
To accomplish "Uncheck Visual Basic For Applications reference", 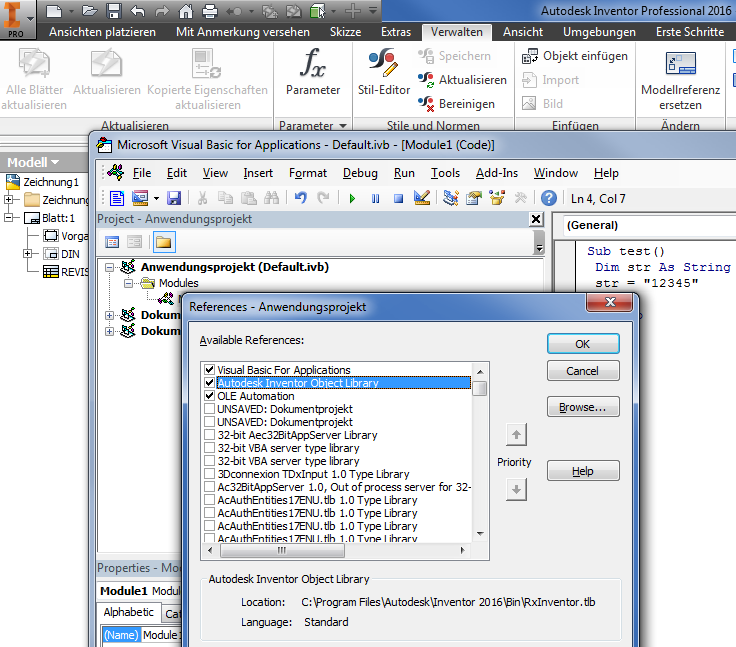I will (209, 370).
